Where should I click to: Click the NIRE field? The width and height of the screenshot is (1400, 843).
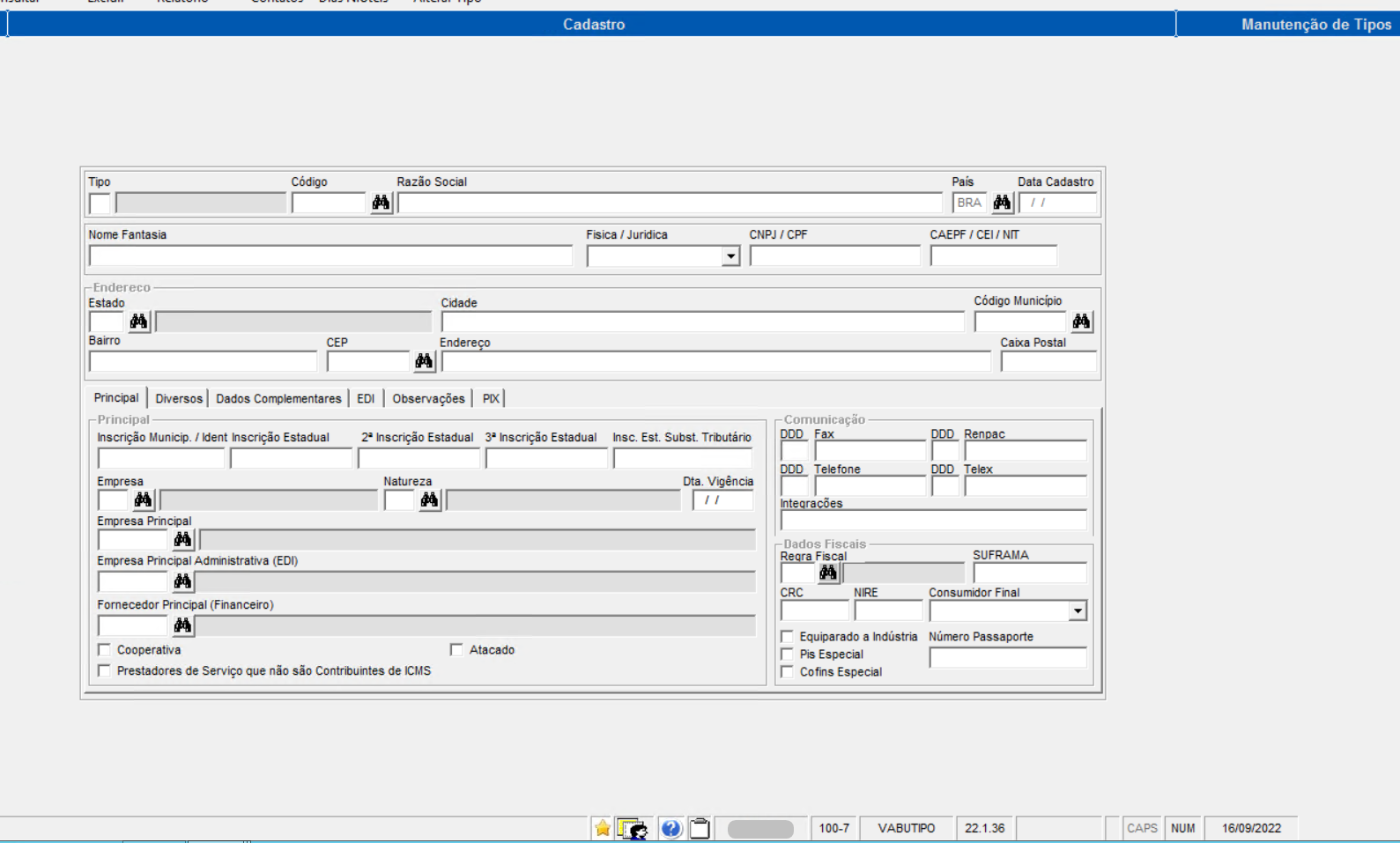tap(888, 610)
